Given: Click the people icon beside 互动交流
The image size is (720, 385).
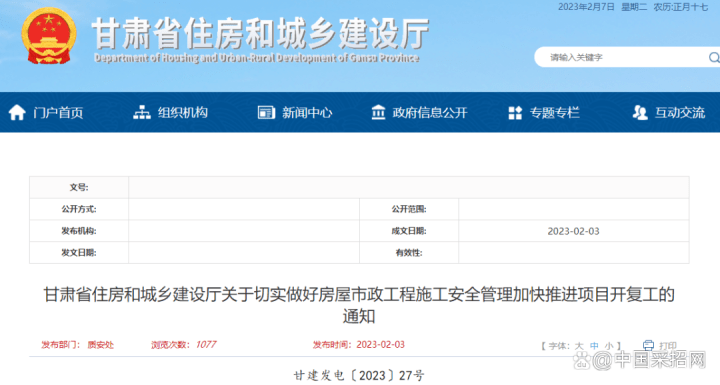Looking at the screenshot, I should tap(640, 113).
